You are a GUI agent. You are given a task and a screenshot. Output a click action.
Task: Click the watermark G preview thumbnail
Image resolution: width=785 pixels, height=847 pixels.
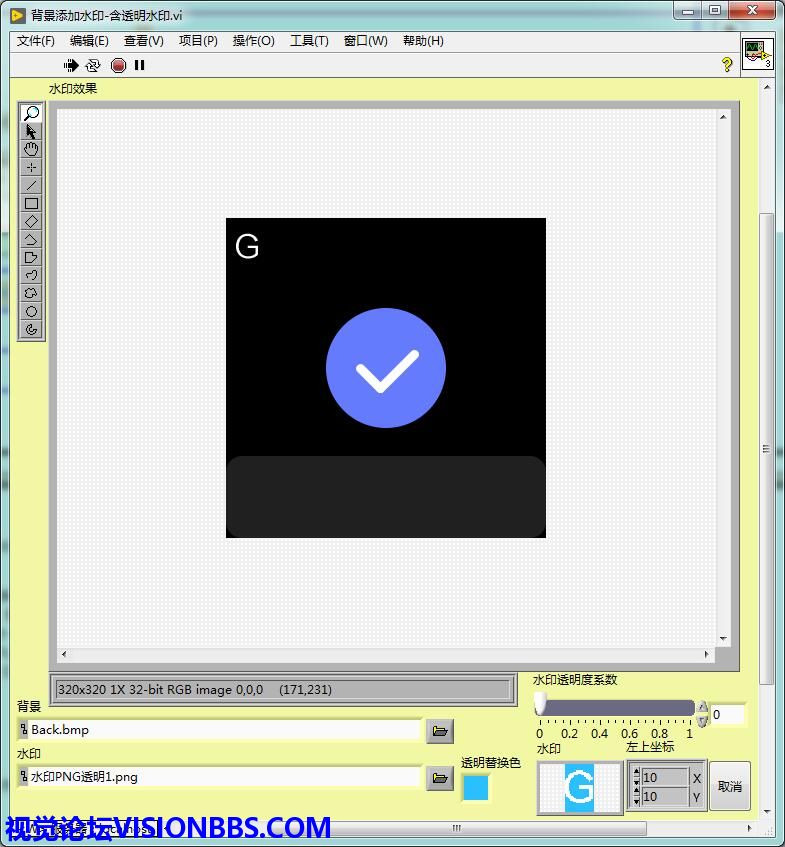(579, 788)
